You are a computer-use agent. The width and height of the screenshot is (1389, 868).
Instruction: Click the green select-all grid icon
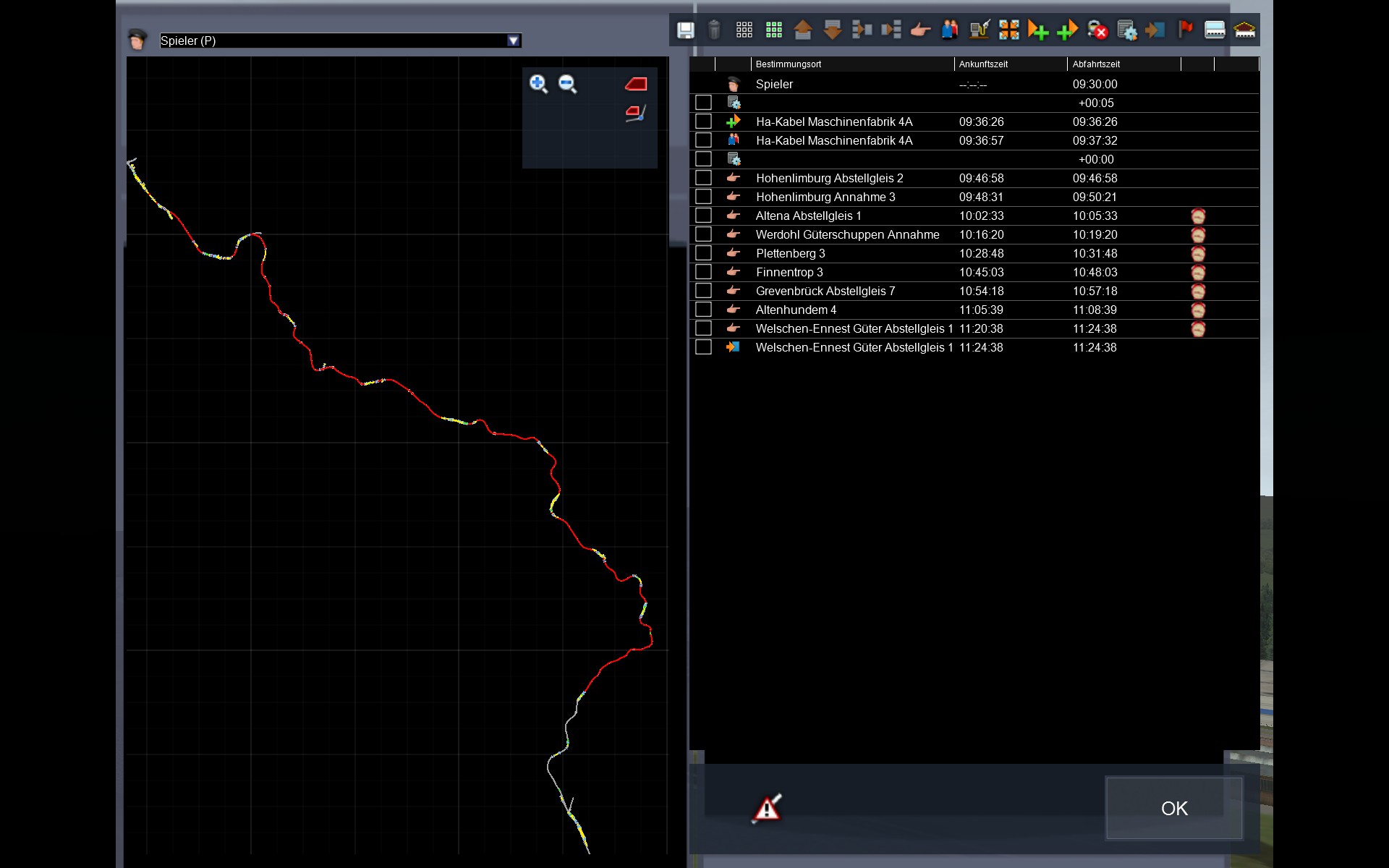click(x=774, y=30)
